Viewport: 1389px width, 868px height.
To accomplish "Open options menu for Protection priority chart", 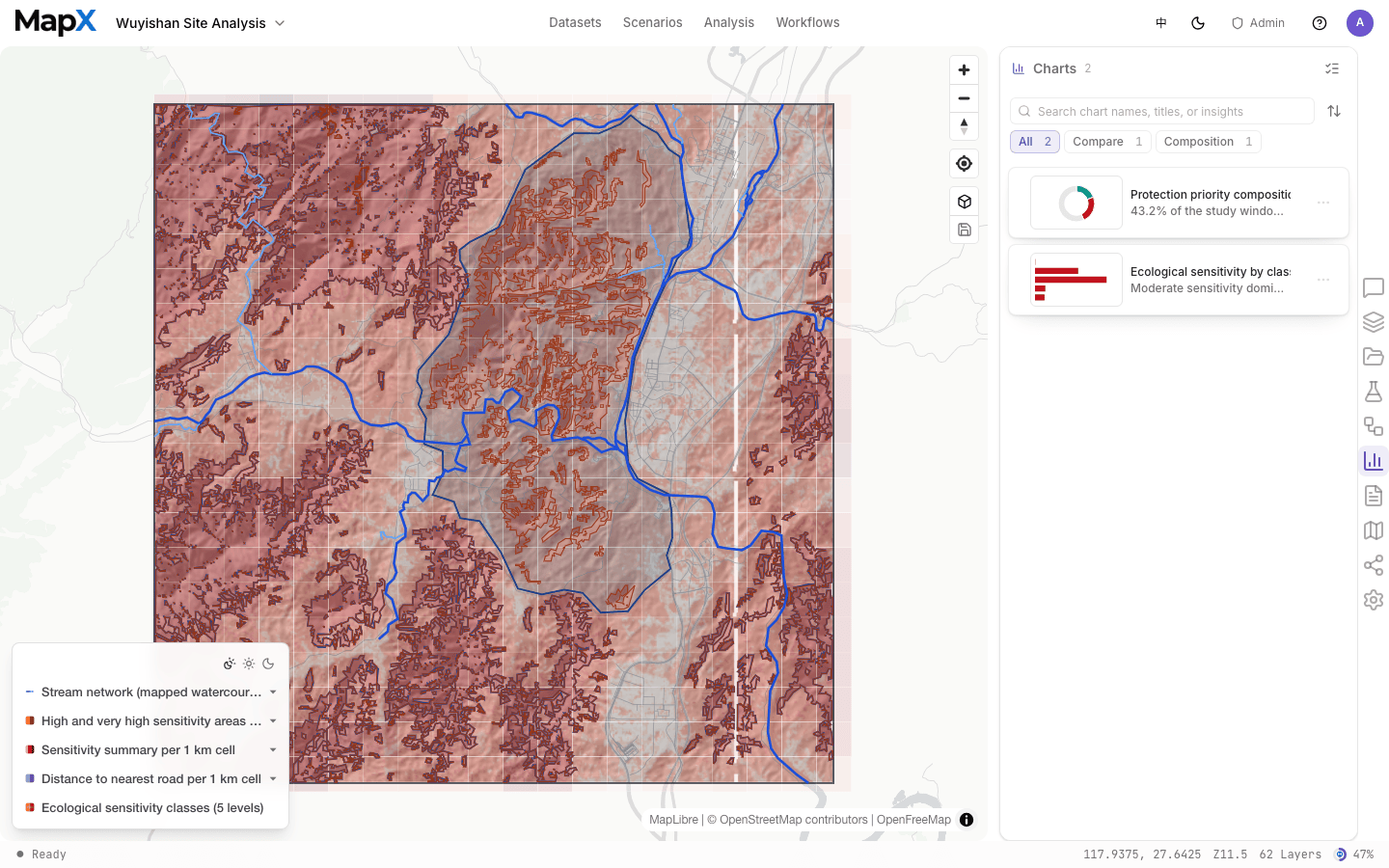I will click(1323, 203).
